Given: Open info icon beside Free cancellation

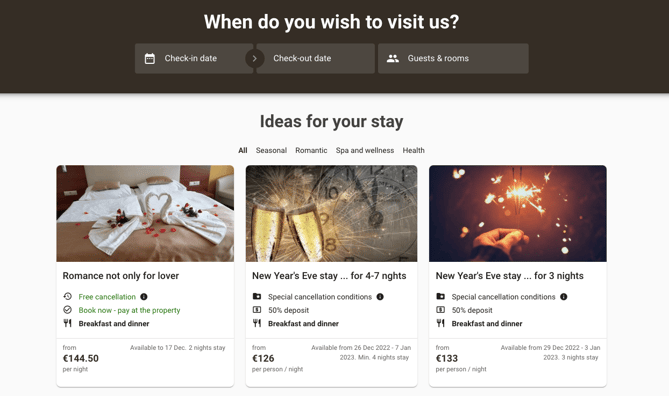Looking at the screenshot, I should click(144, 297).
